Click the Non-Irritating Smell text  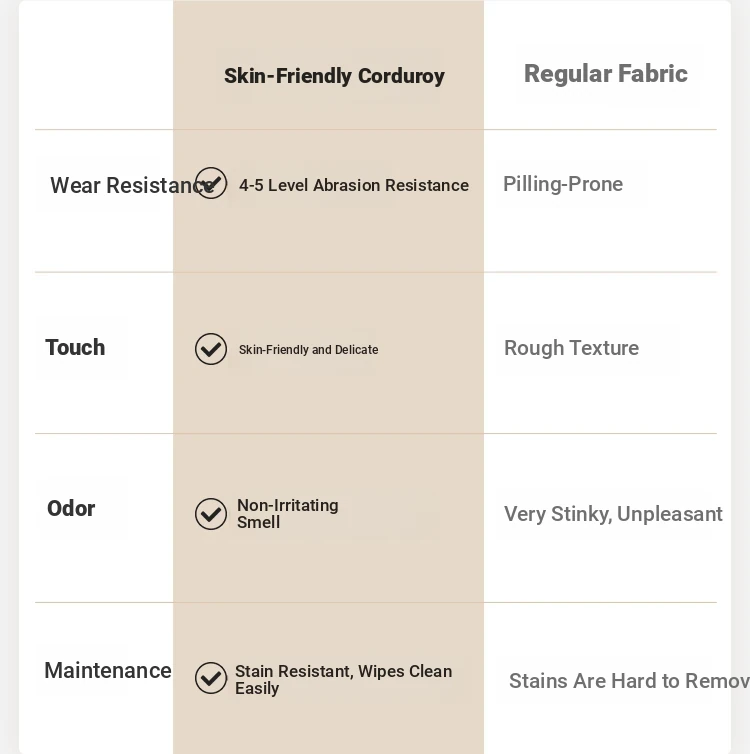(287, 514)
